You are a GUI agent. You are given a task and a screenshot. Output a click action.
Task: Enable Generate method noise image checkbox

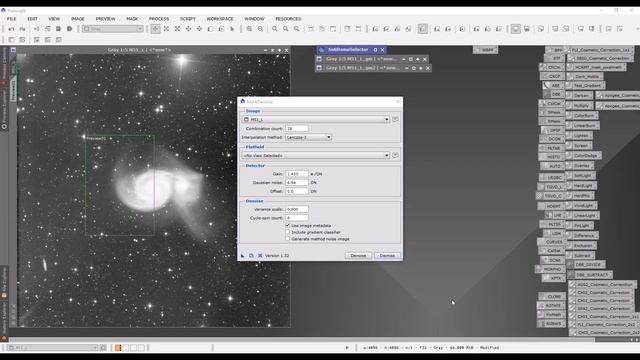[288, 239]
